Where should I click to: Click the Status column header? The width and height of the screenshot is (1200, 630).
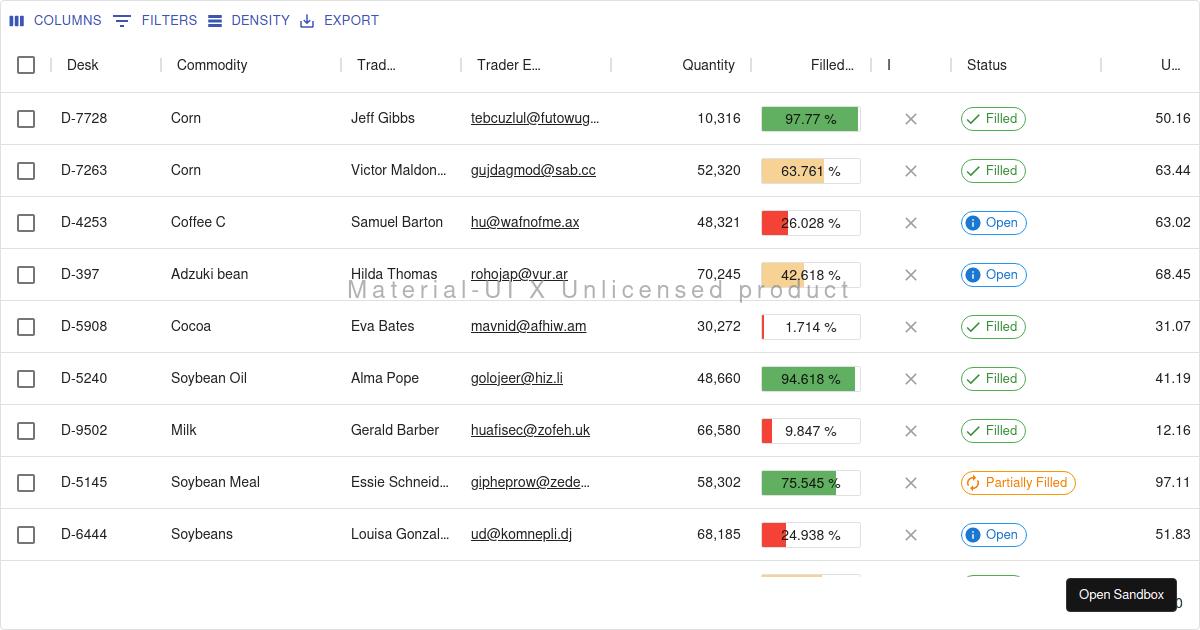tap(987, 65)
